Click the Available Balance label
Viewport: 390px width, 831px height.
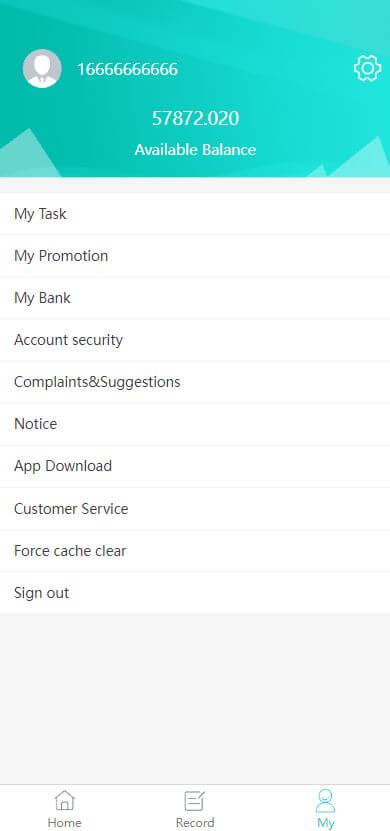195,149
